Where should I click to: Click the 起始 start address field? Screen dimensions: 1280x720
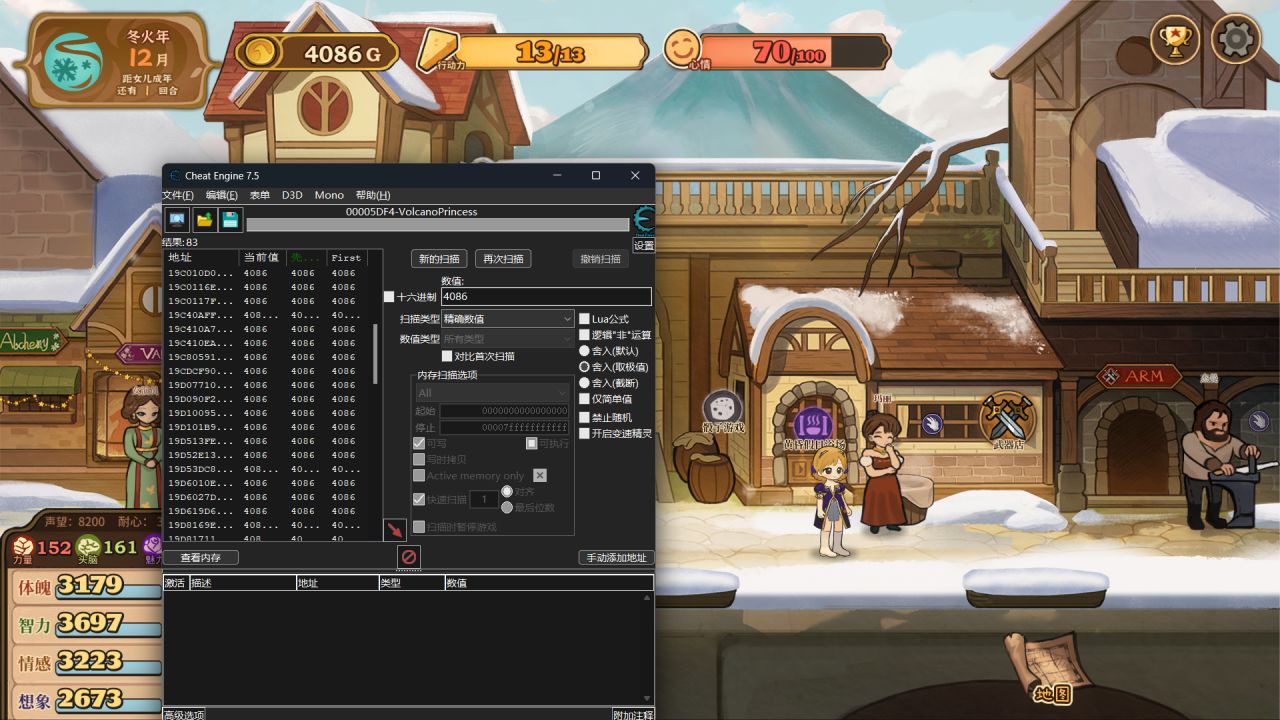[x=504, y=411]
